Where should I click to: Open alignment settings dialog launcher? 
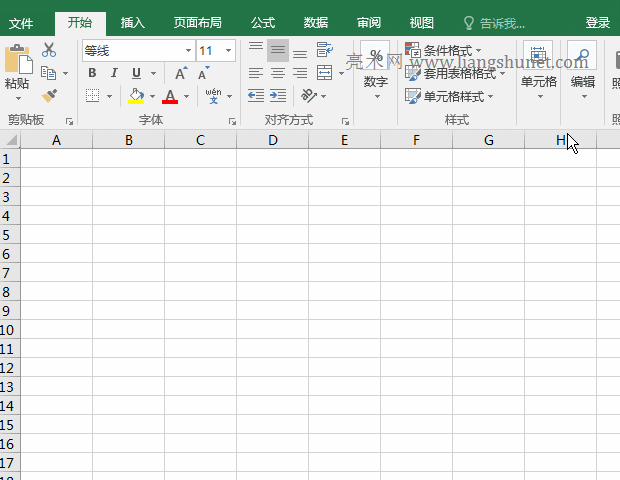[346, 121]
